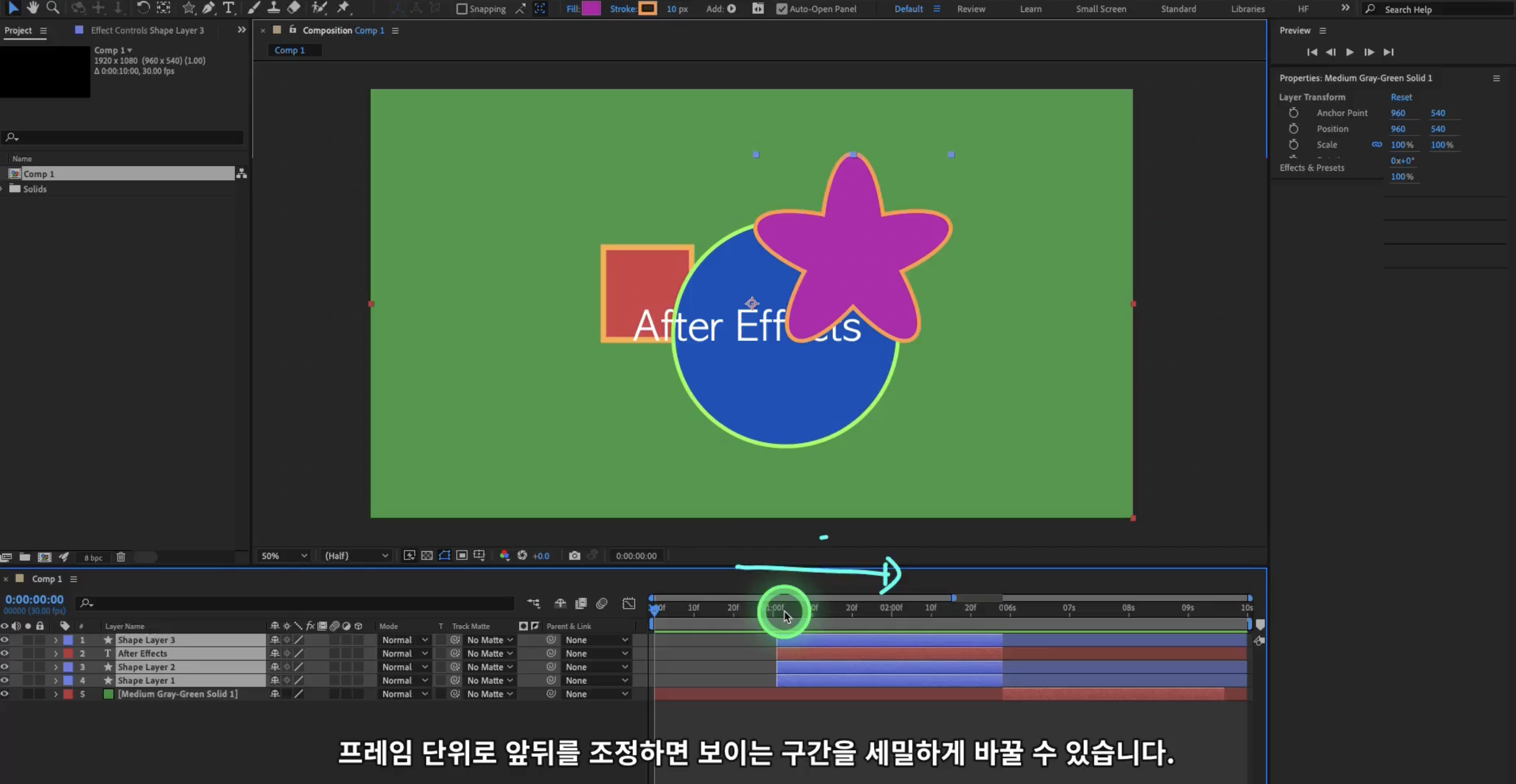Open the Fill color swatch
The image size is (1516, 784).
(x=591, y=9)
